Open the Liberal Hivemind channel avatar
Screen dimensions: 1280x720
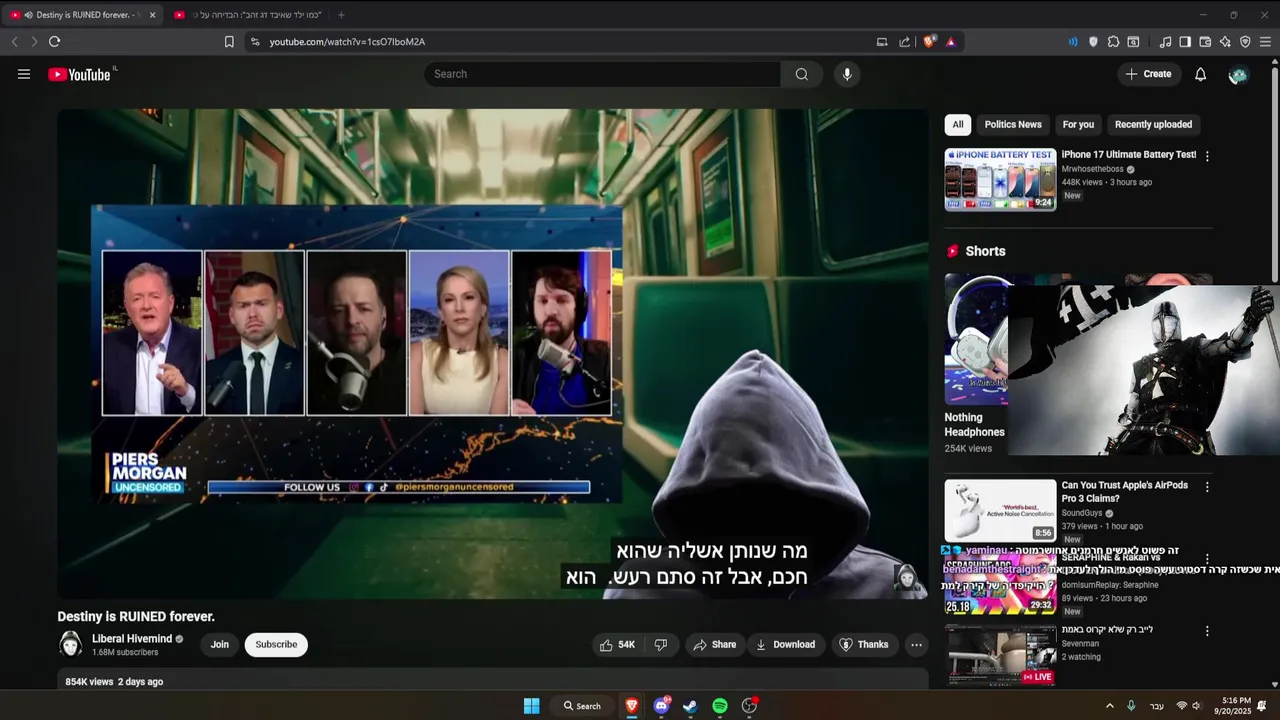tap(70, 644)
